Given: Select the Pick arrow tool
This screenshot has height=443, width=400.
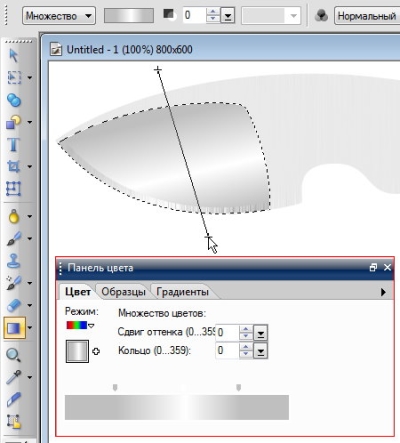Looking at the screenshot, I should point(13,56).
